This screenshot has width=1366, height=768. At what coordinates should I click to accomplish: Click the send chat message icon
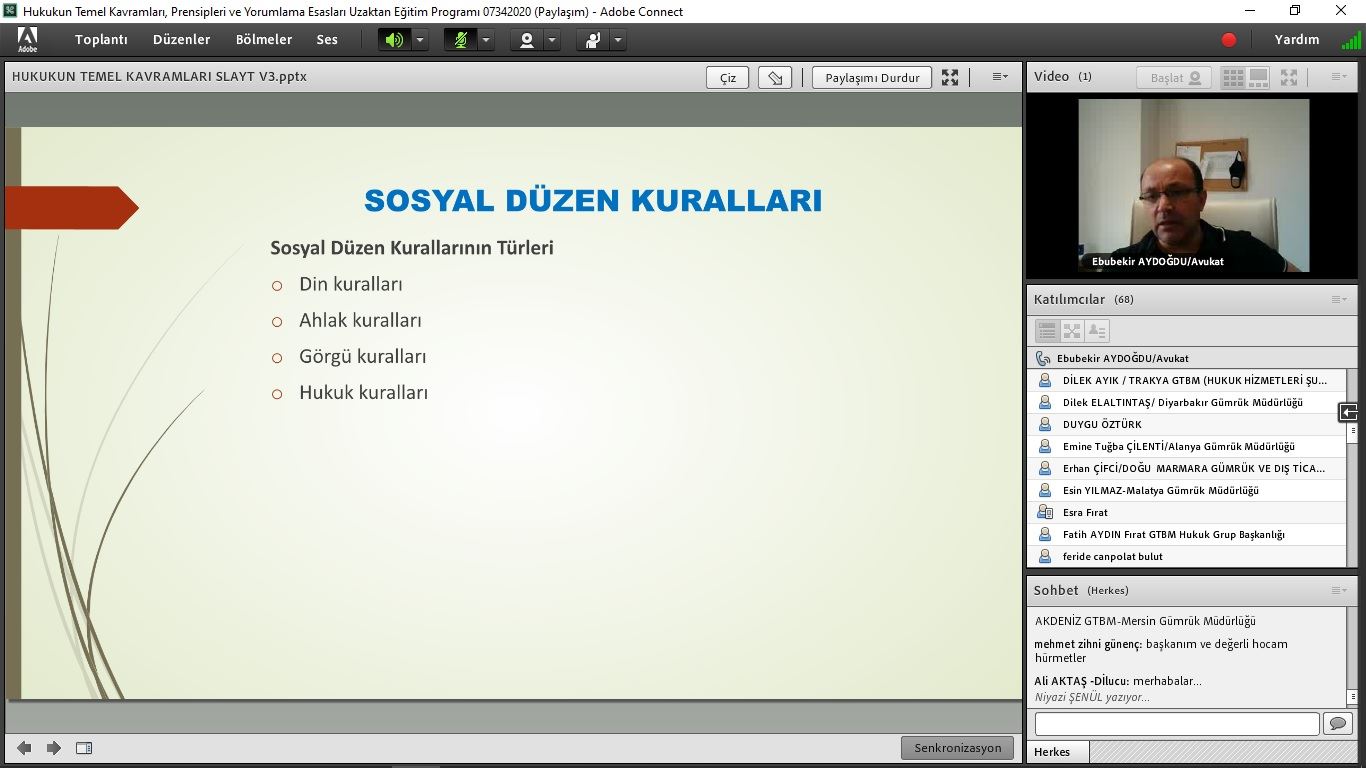(1336, 723)
